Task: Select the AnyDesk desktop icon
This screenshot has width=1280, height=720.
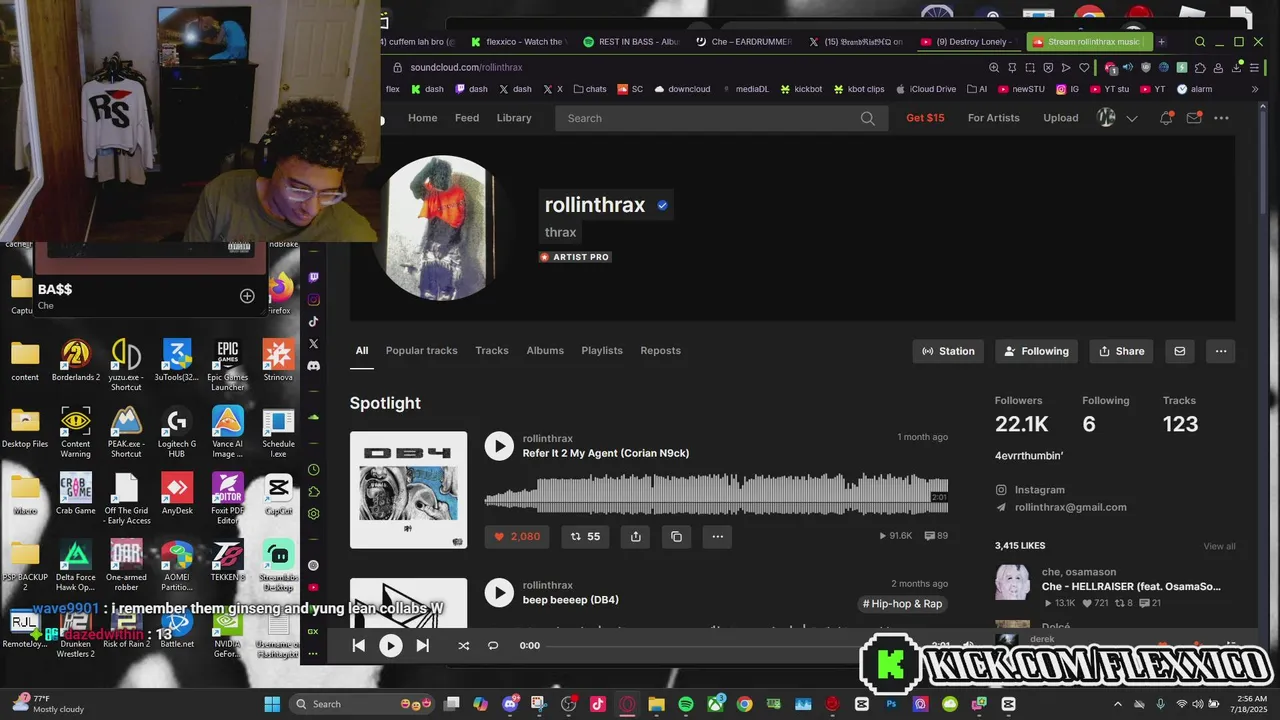Action: 177,494
